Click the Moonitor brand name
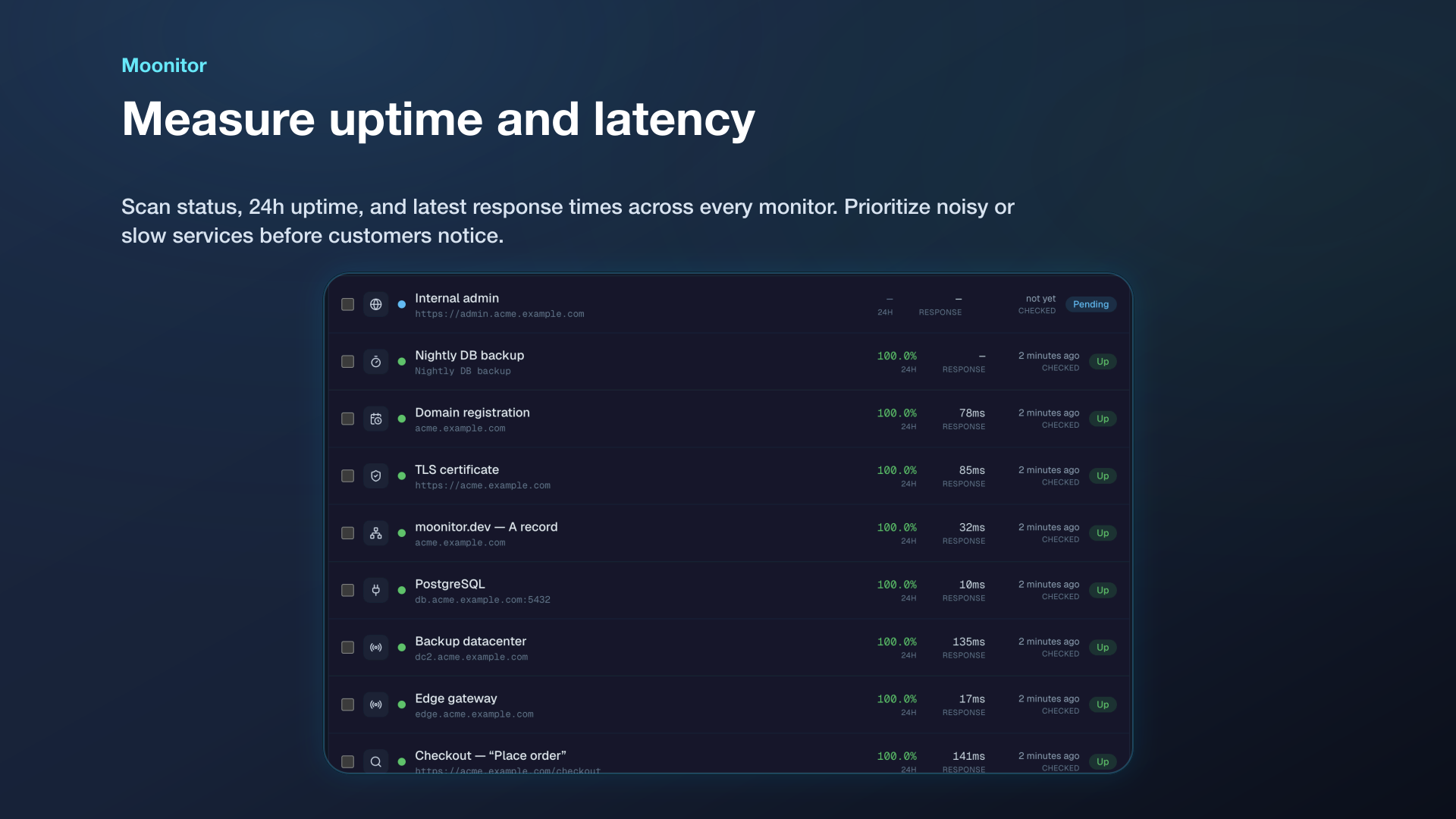The image size is (1456, 819). point(164,65)
